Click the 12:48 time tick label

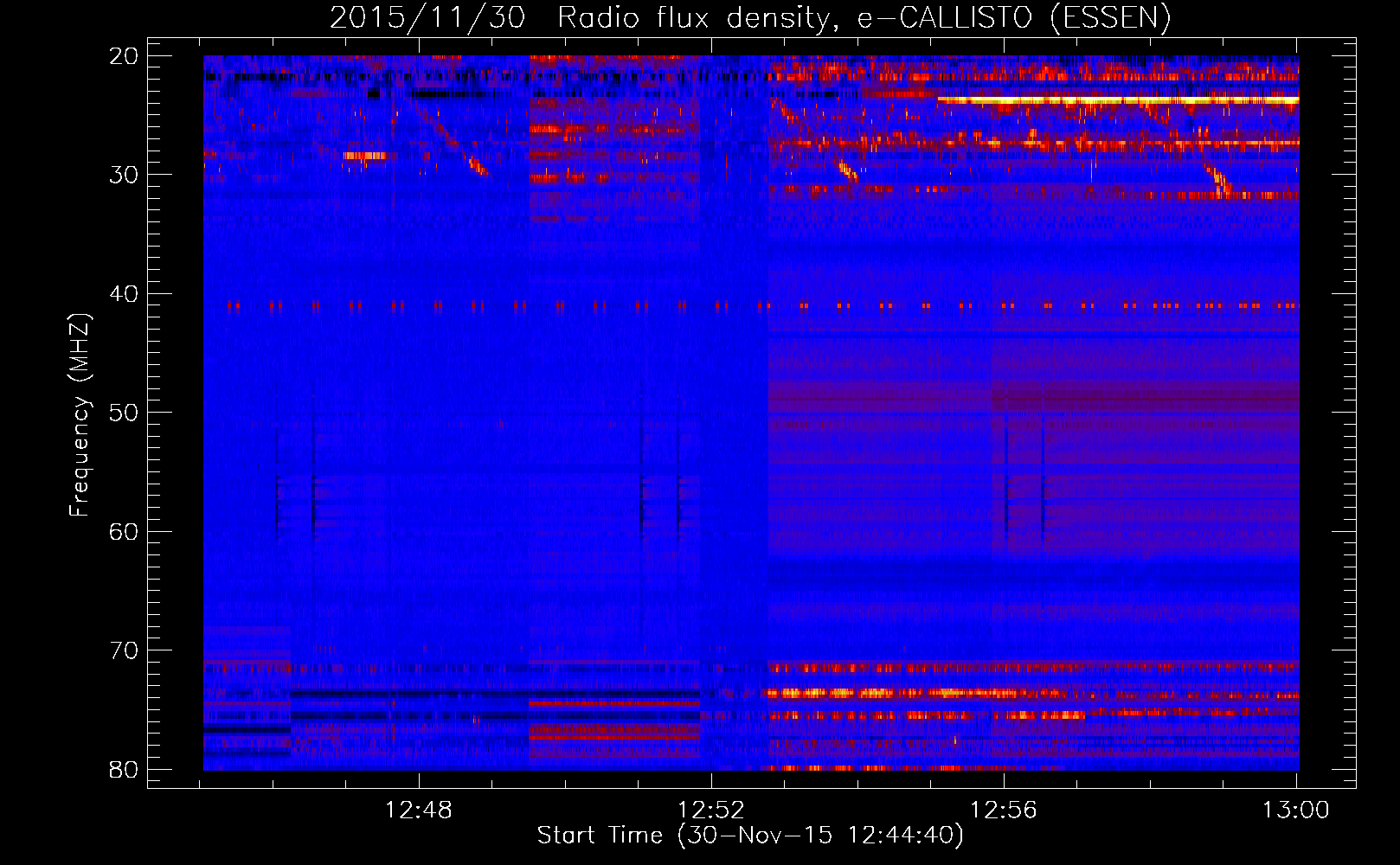click(x=419, y=811)
